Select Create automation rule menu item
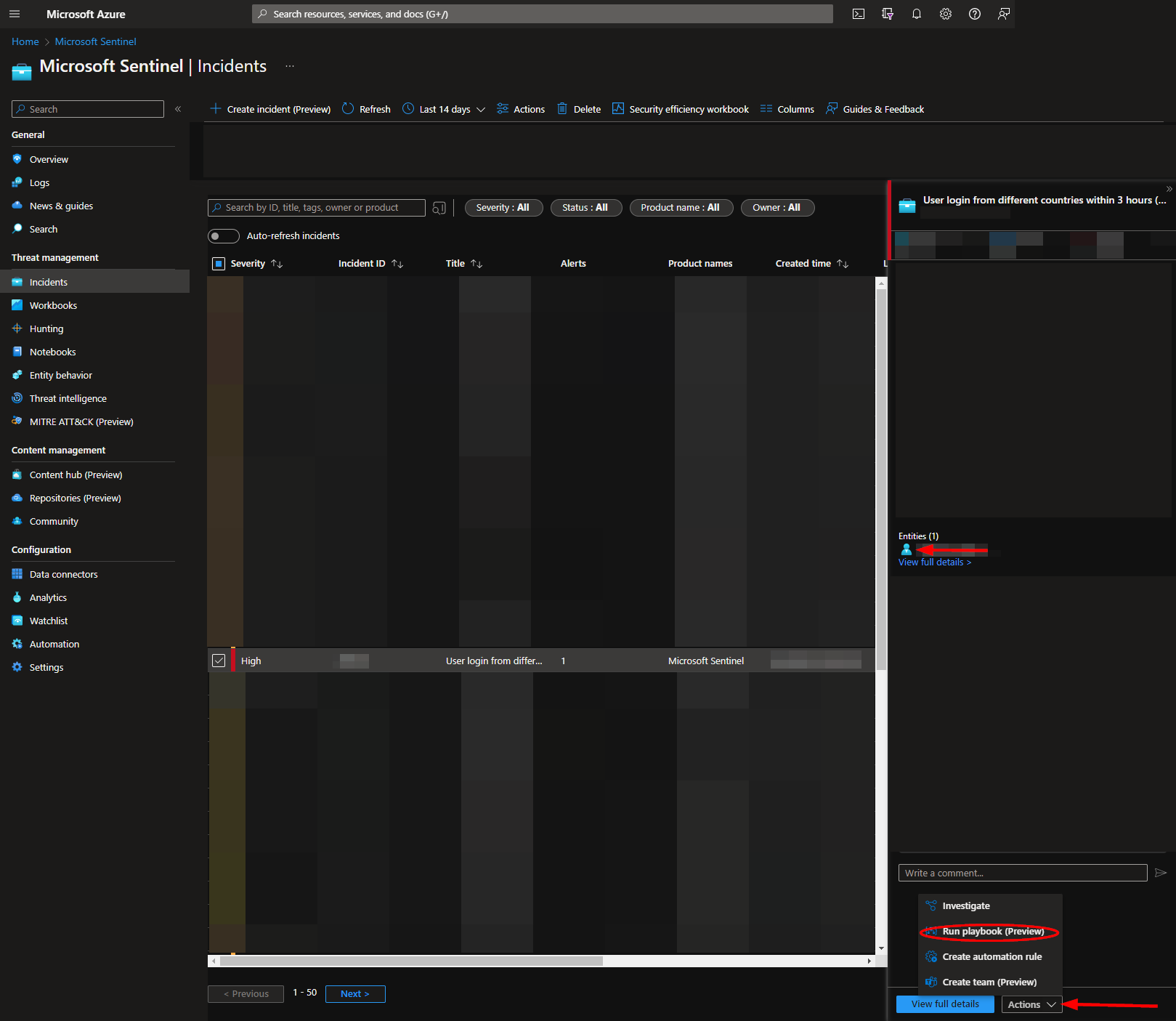The width and height of the screenshot is (1176, 1021). click(991, 957)
